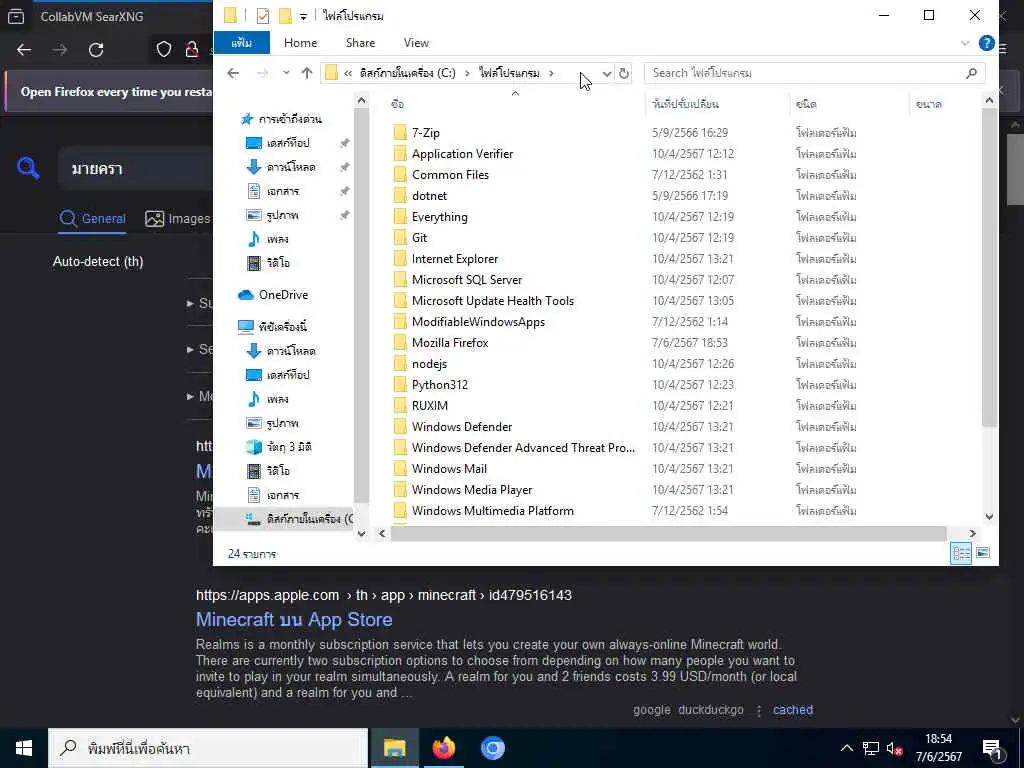Click the Explorer refresh button icon
The width and height of the screenshot is (1024, 768).
[624, 73]
